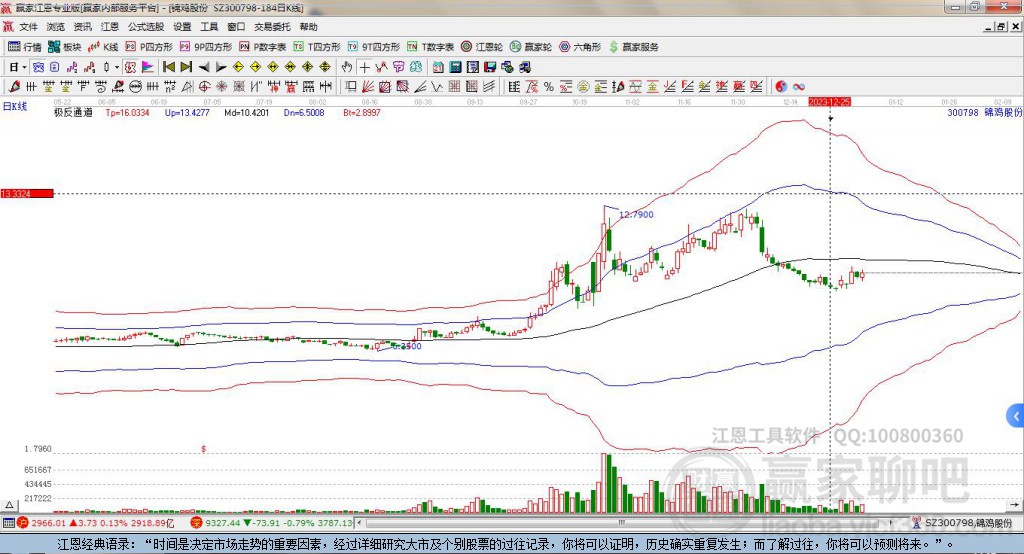
Task: Open the 9P四方形 tool
Action: [206, 47]
